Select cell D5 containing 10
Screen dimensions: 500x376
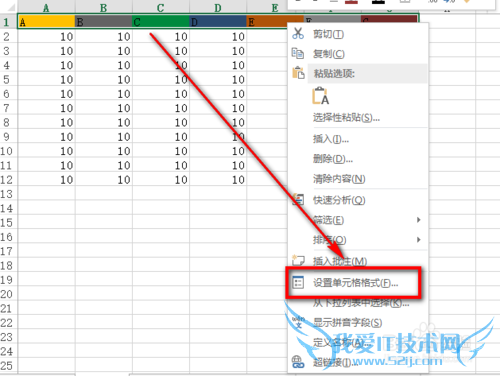[x=218, y=79]
